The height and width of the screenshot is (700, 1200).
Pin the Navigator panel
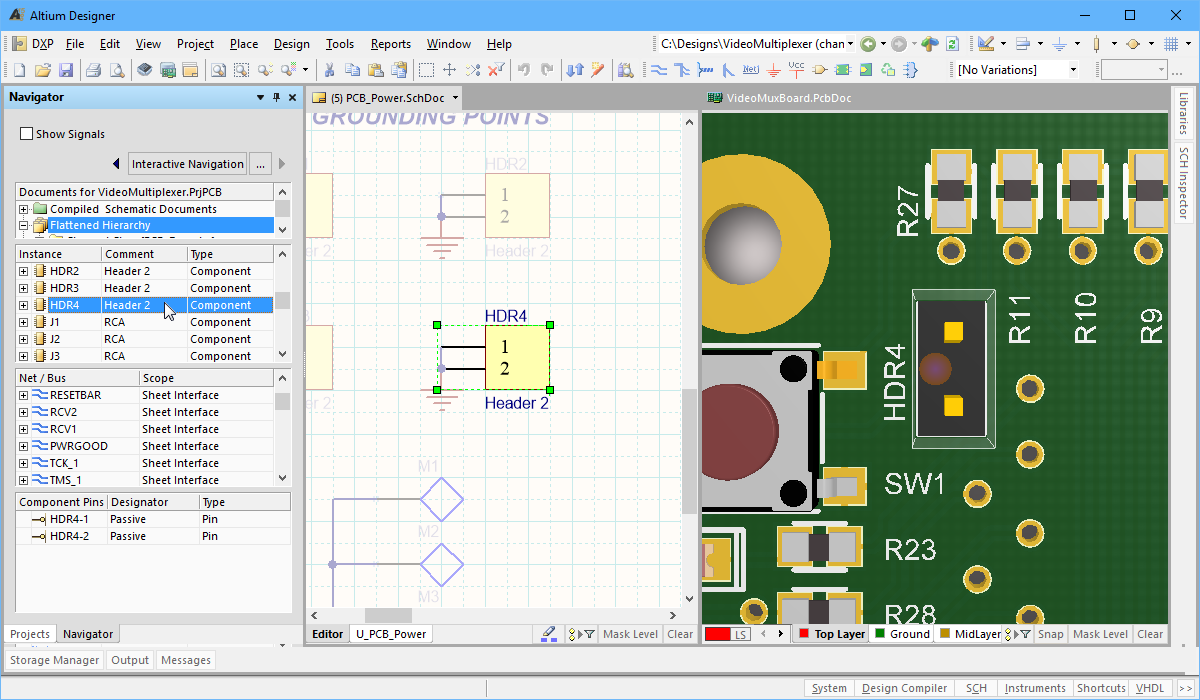pos(277,97)
